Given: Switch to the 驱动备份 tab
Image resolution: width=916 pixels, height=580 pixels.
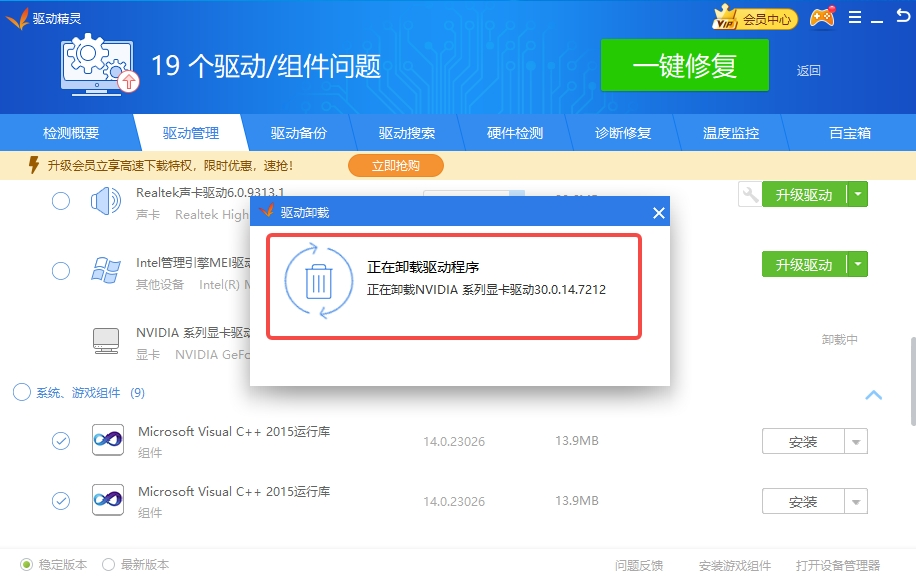Looking at the screenshot, I should click(x=298, y=133).
